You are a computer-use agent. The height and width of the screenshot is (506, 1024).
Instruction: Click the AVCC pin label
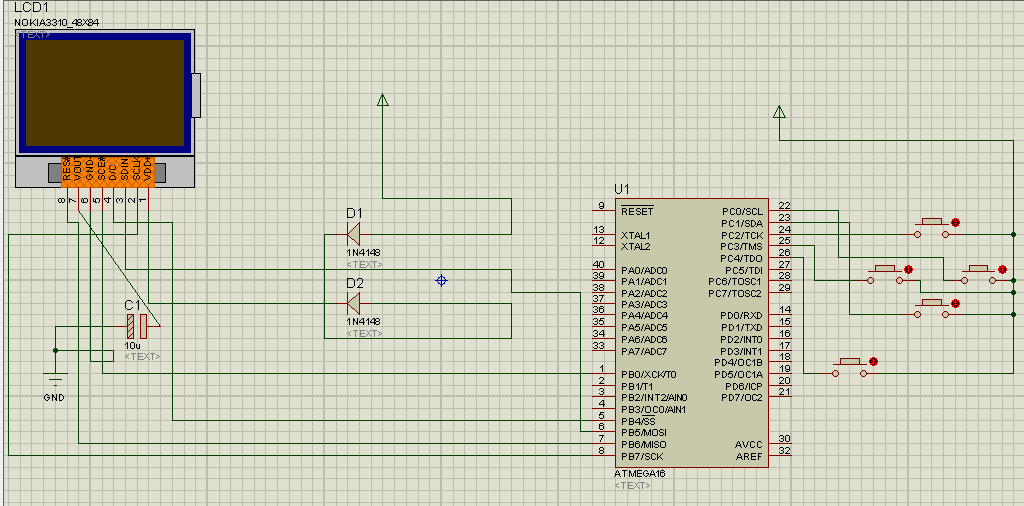[x=748, y=445]
